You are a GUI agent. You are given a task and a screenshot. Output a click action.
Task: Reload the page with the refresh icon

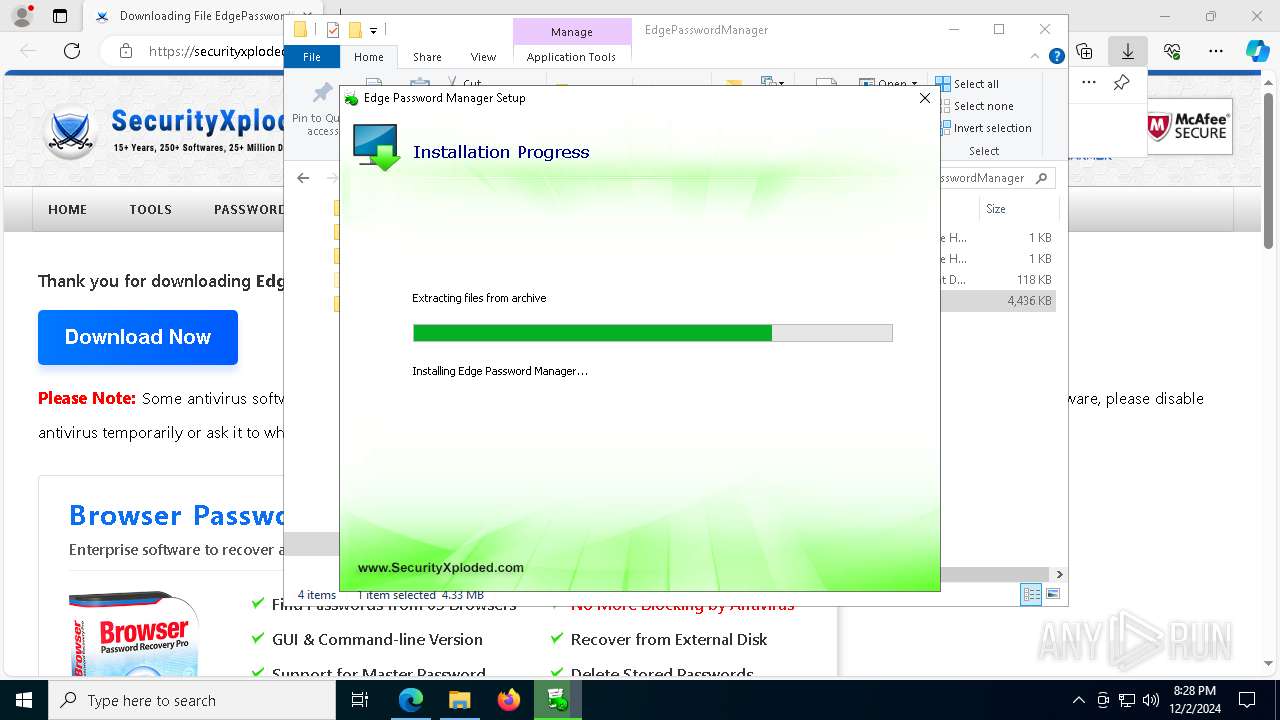point(72,51)
